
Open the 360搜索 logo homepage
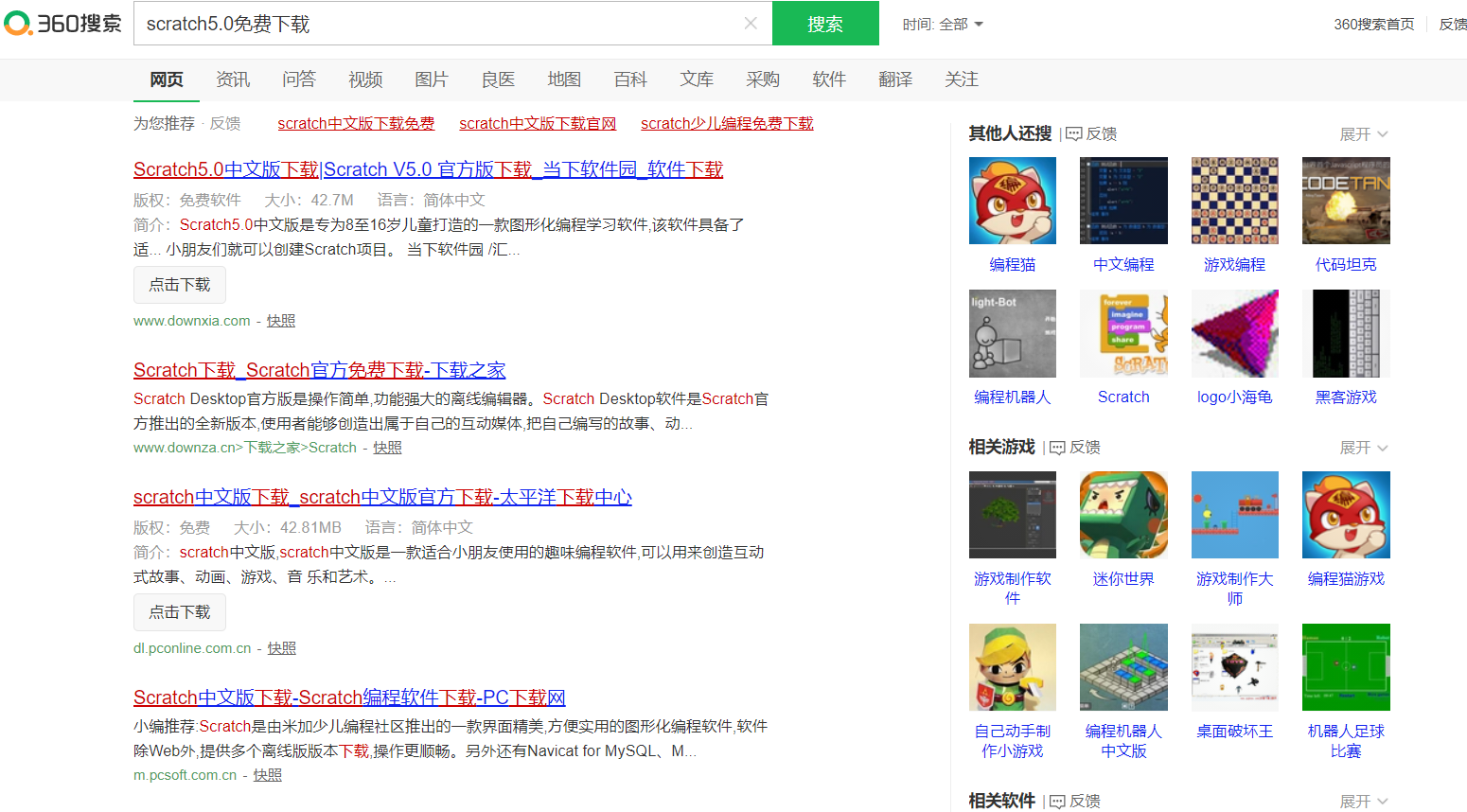[62, 24]
